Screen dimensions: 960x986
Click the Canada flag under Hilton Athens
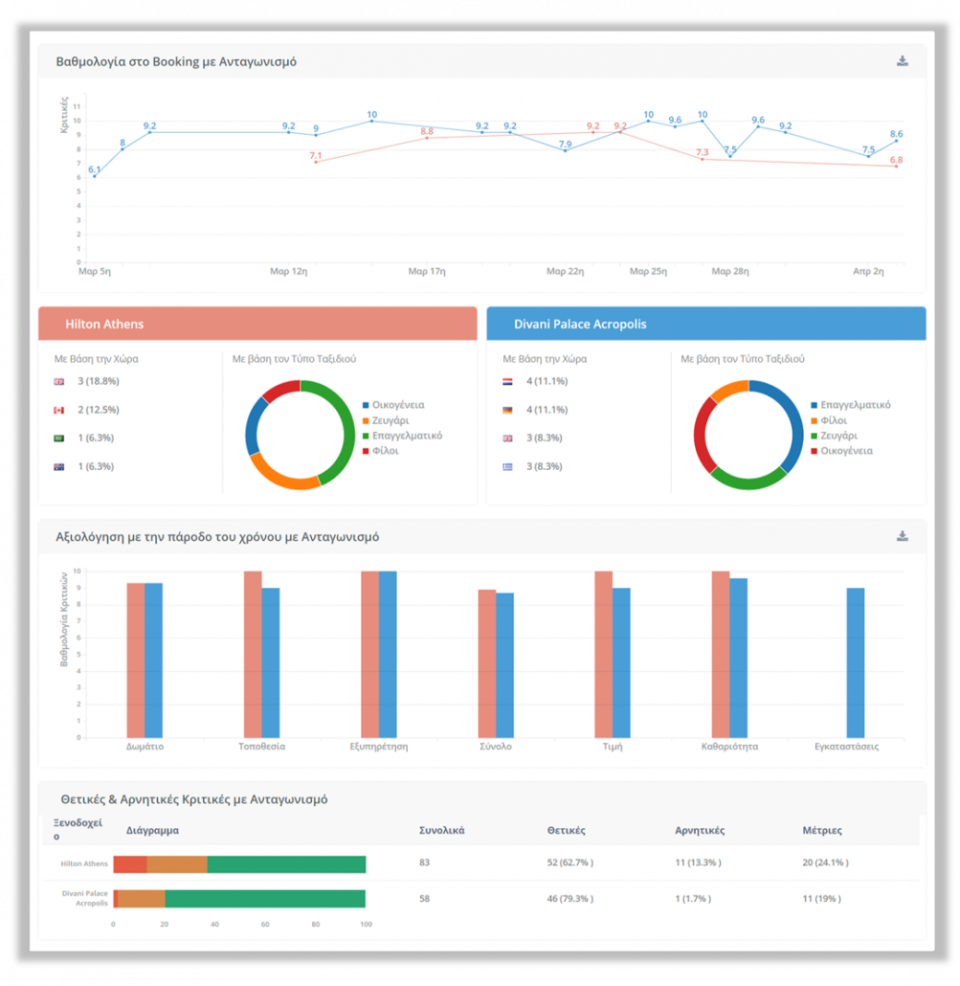59,410
